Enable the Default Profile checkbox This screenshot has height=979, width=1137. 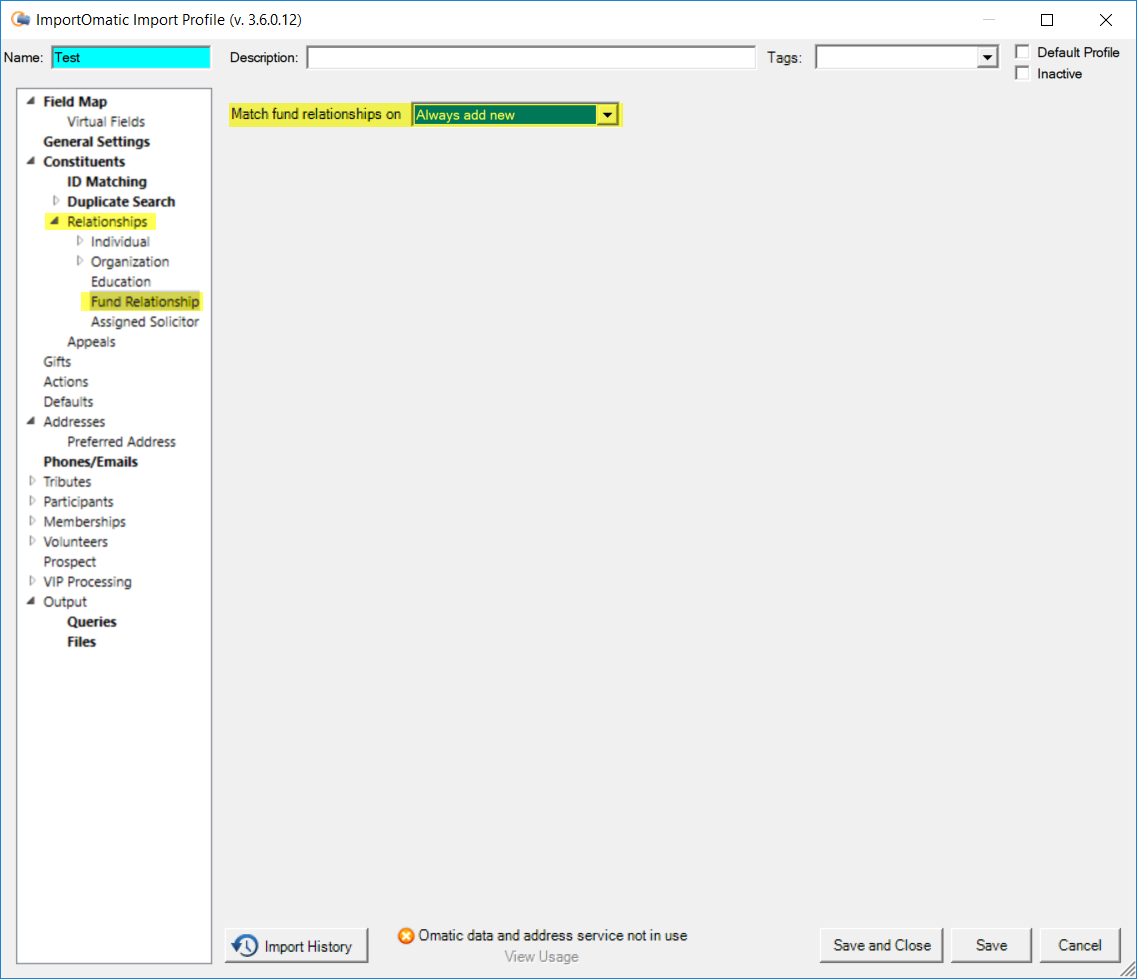(x=1022, y=52)
